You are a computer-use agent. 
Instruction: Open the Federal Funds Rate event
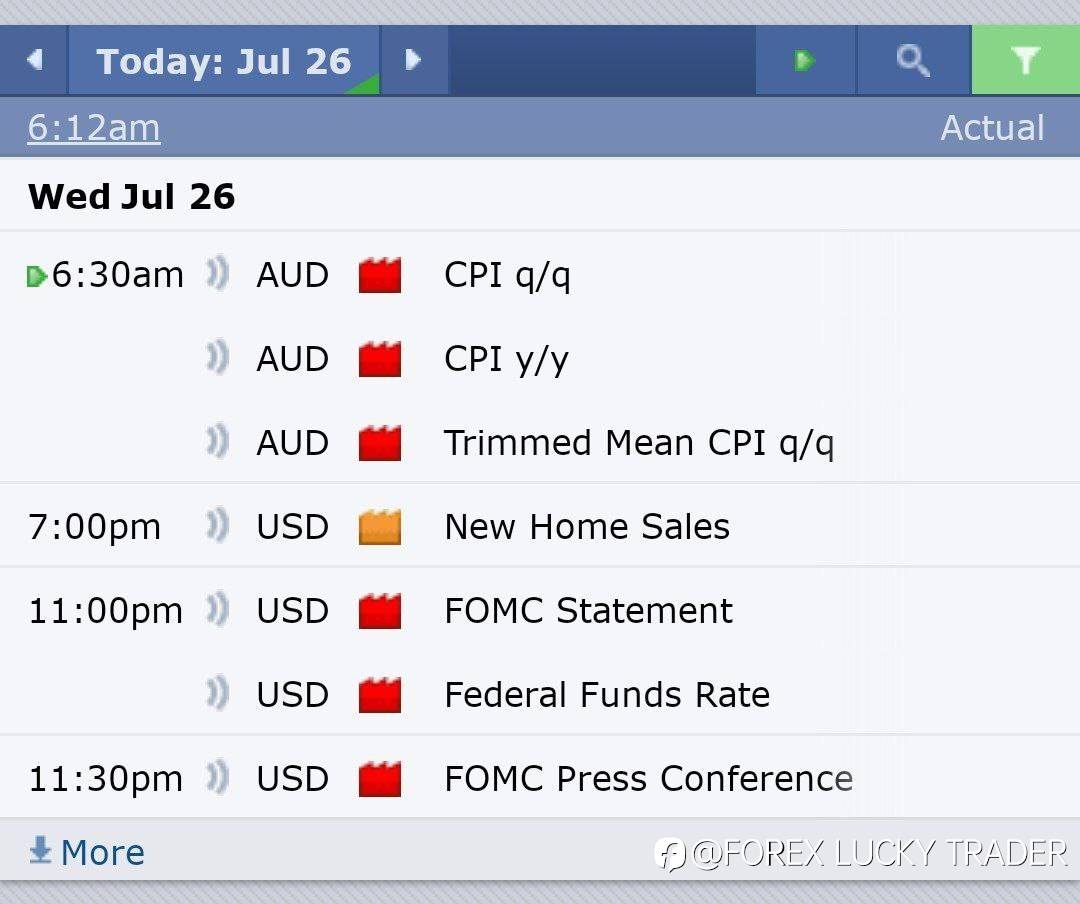pos(607,695)
